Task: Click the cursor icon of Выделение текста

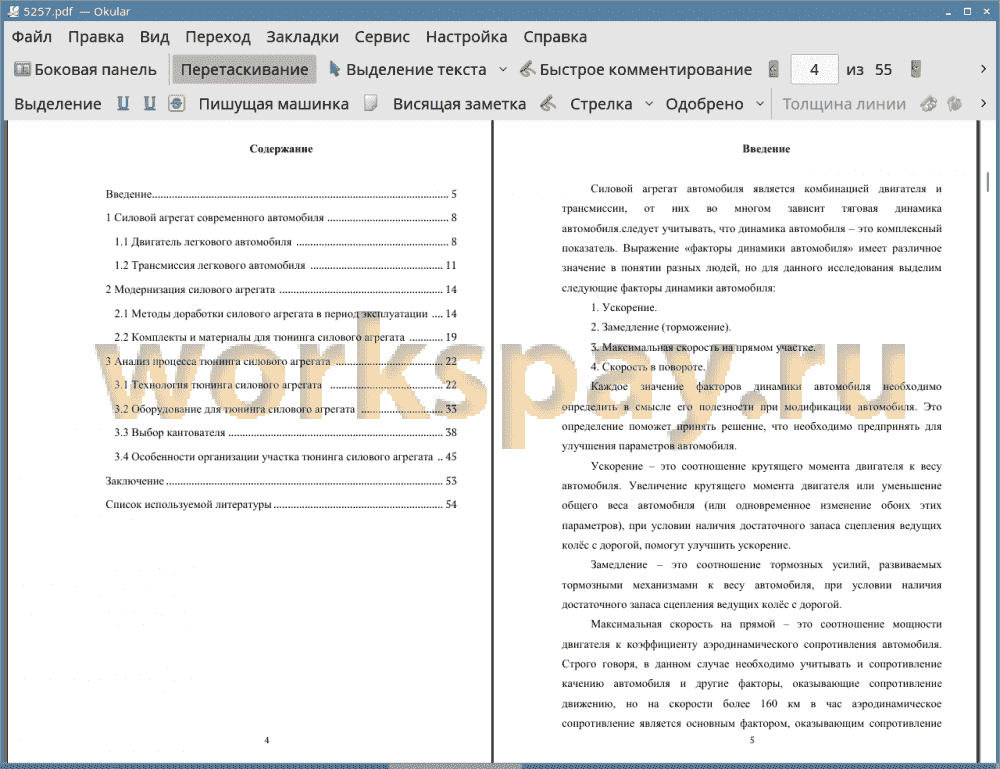Action: 334,69
